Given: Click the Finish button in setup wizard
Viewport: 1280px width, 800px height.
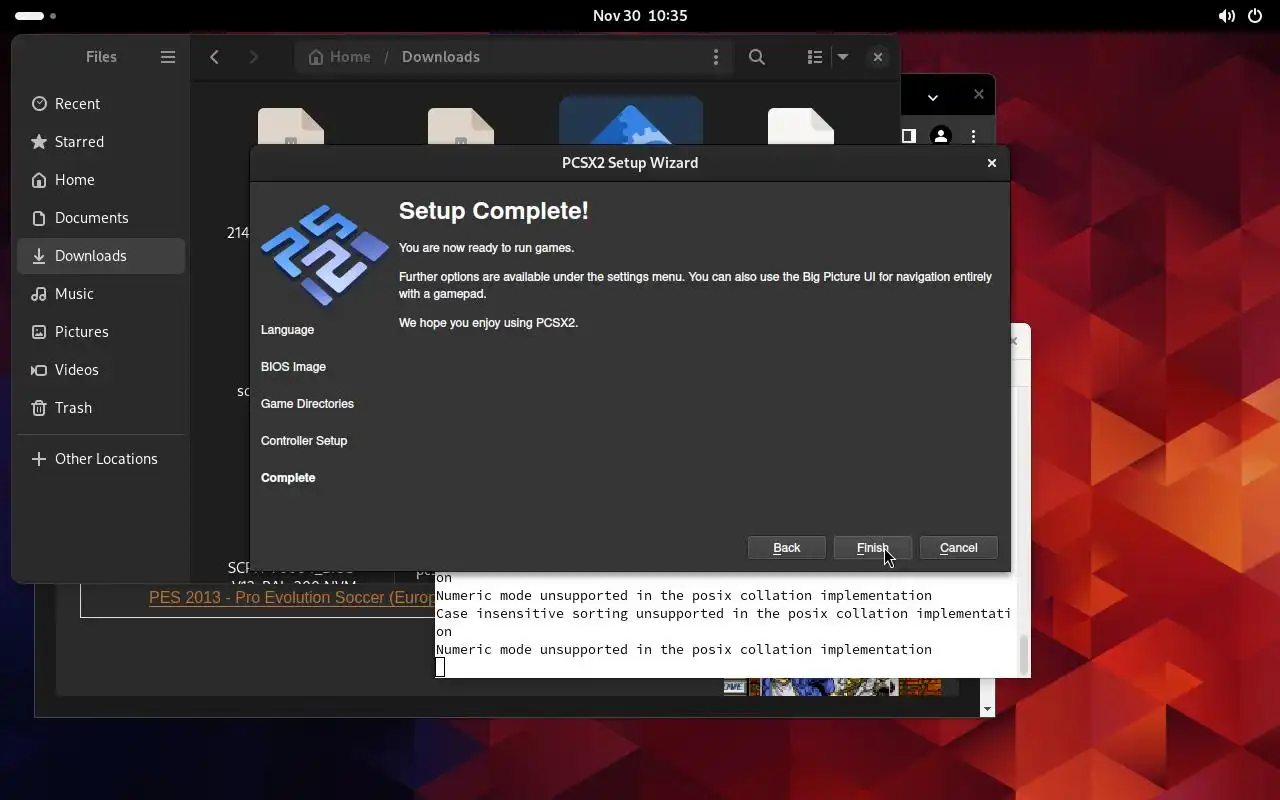Looking at the screenshot, I should pos(872,547).
